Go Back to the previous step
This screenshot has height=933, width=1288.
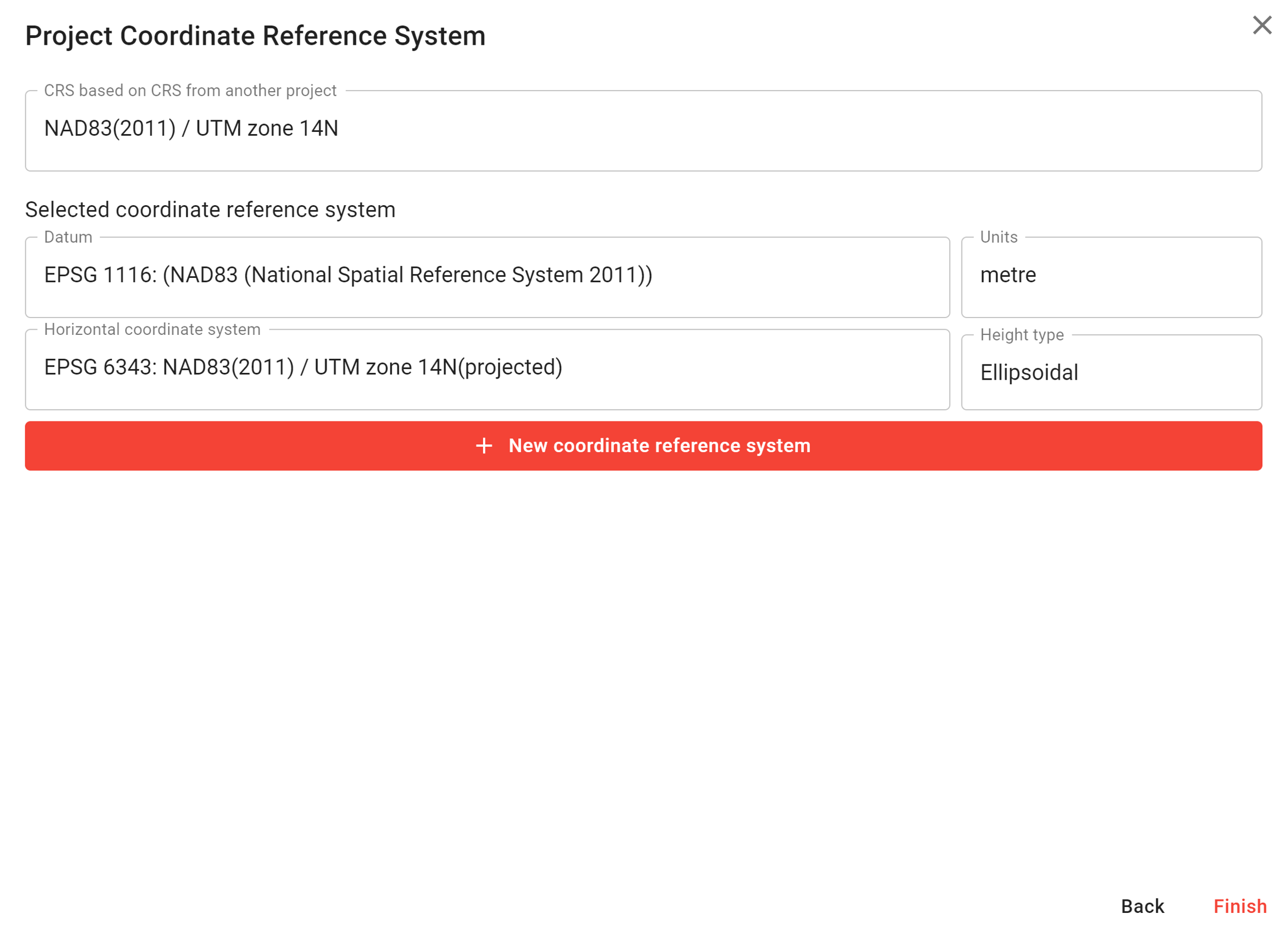click(x=1142, y=906)
